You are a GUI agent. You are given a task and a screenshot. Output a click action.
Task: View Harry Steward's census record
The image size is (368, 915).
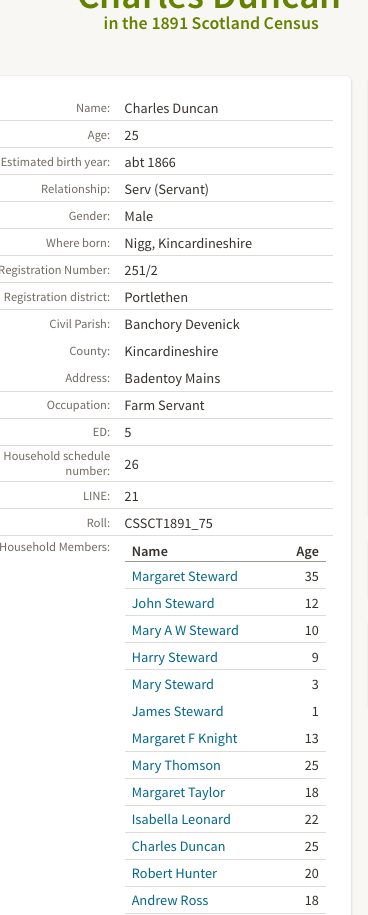pyautogui.click(x=174, y=657)
